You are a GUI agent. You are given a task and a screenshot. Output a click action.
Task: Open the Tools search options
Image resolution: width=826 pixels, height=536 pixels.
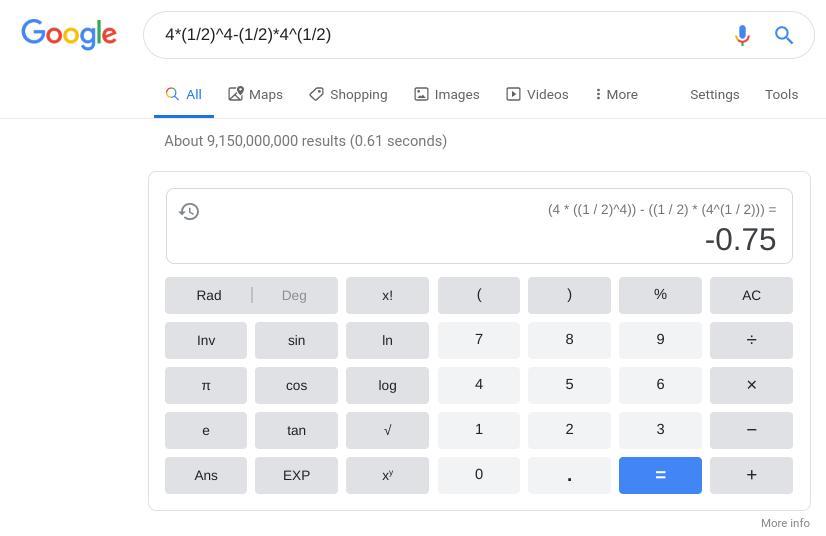781,94
